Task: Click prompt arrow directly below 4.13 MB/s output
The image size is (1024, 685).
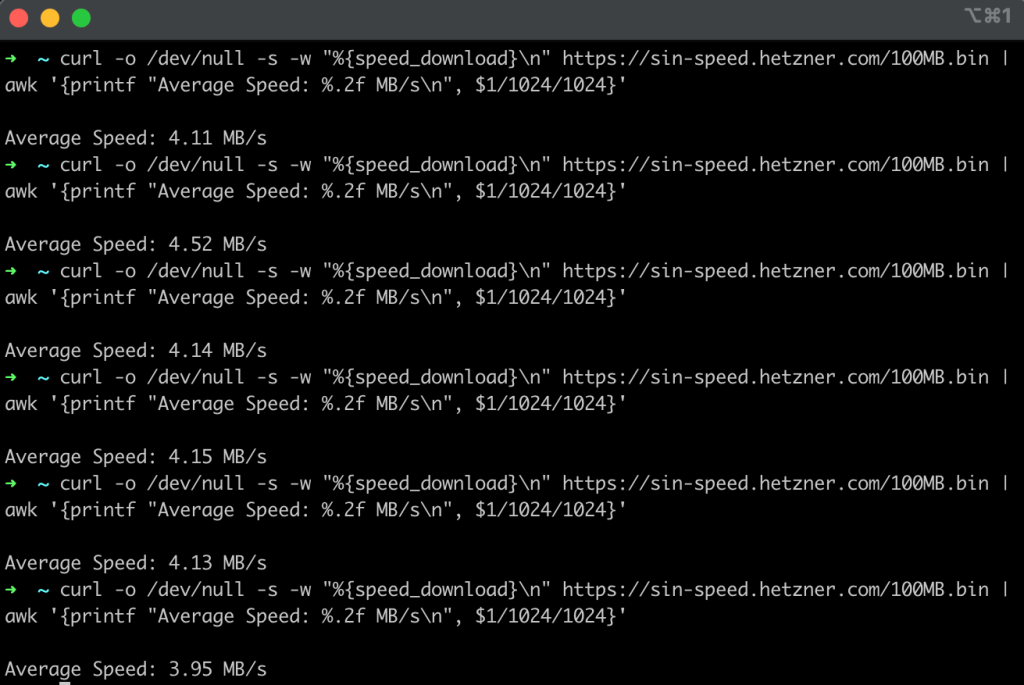Action: point(11,590)
